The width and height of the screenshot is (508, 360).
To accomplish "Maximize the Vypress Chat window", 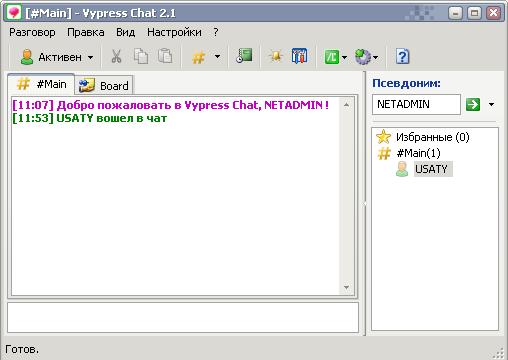I will (474, 13).
